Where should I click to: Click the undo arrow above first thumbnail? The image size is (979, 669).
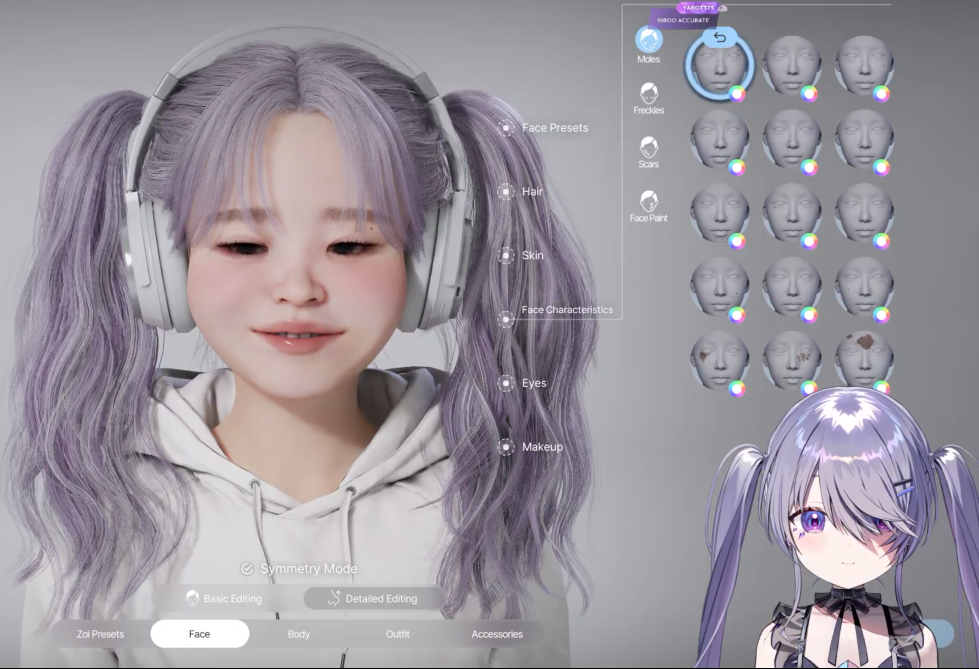[x=719, y=38]
